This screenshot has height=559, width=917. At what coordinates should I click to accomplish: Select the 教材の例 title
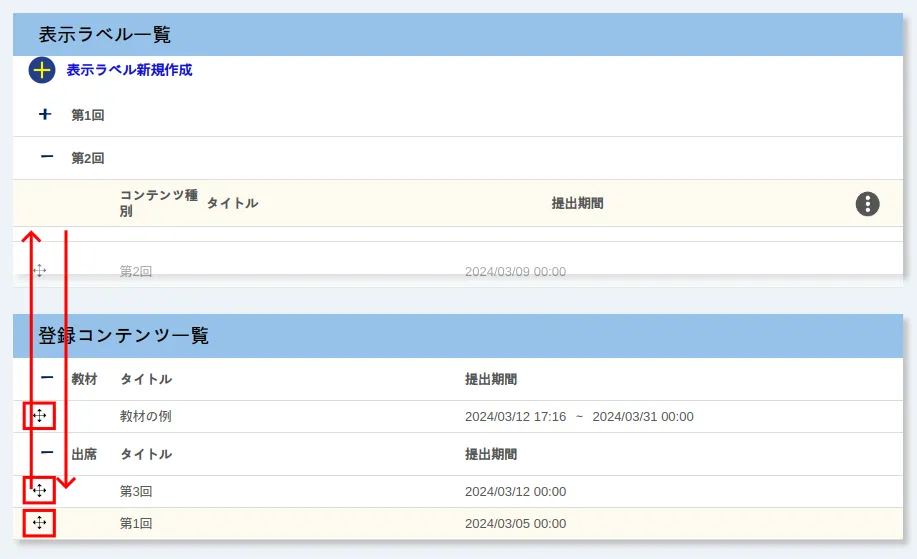(146, 416)
